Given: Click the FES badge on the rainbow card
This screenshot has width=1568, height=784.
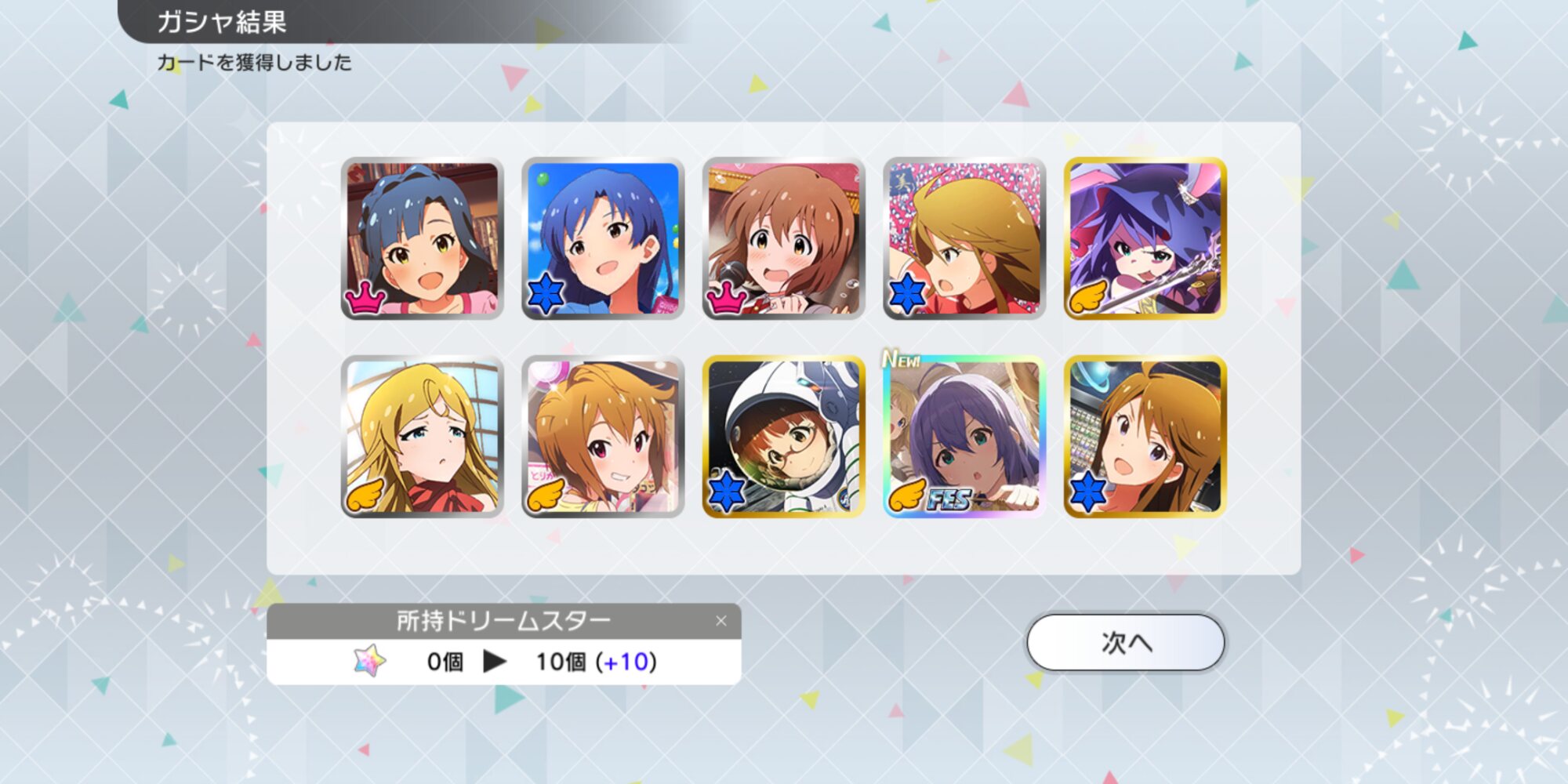Looking at the screenshot, I should point(949,498).
